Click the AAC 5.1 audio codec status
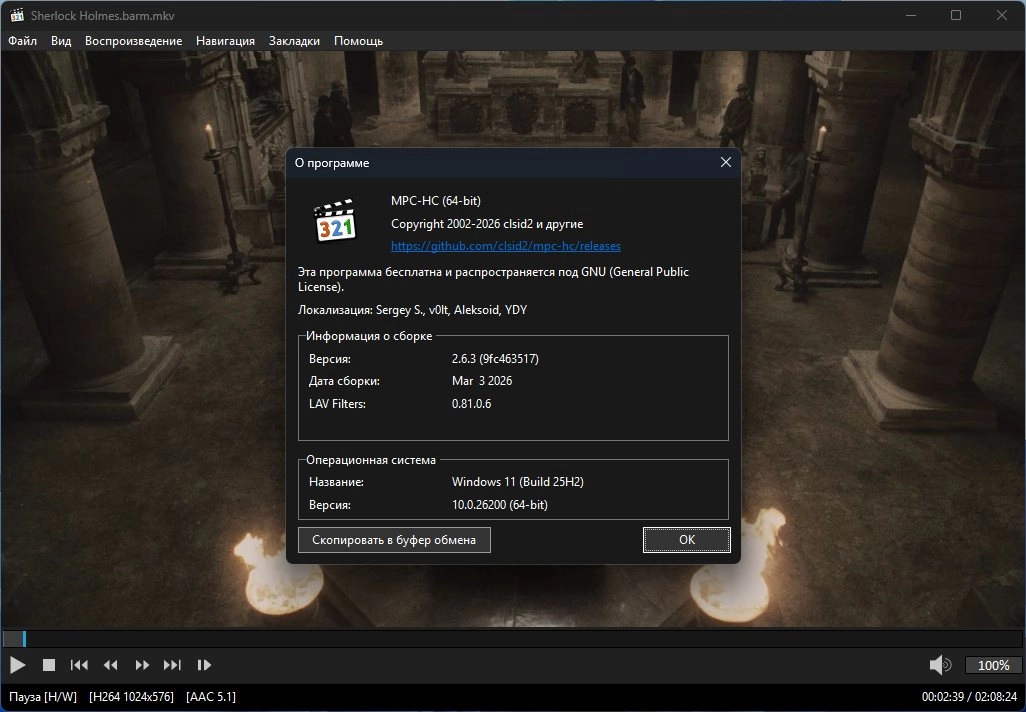Viewport: 1026px width, 712px height. [x=211, y=697]
